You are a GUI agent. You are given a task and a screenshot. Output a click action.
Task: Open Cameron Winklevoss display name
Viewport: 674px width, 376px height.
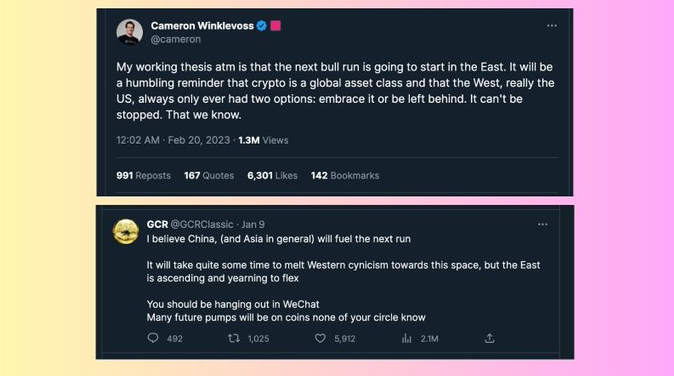point(202,26)
